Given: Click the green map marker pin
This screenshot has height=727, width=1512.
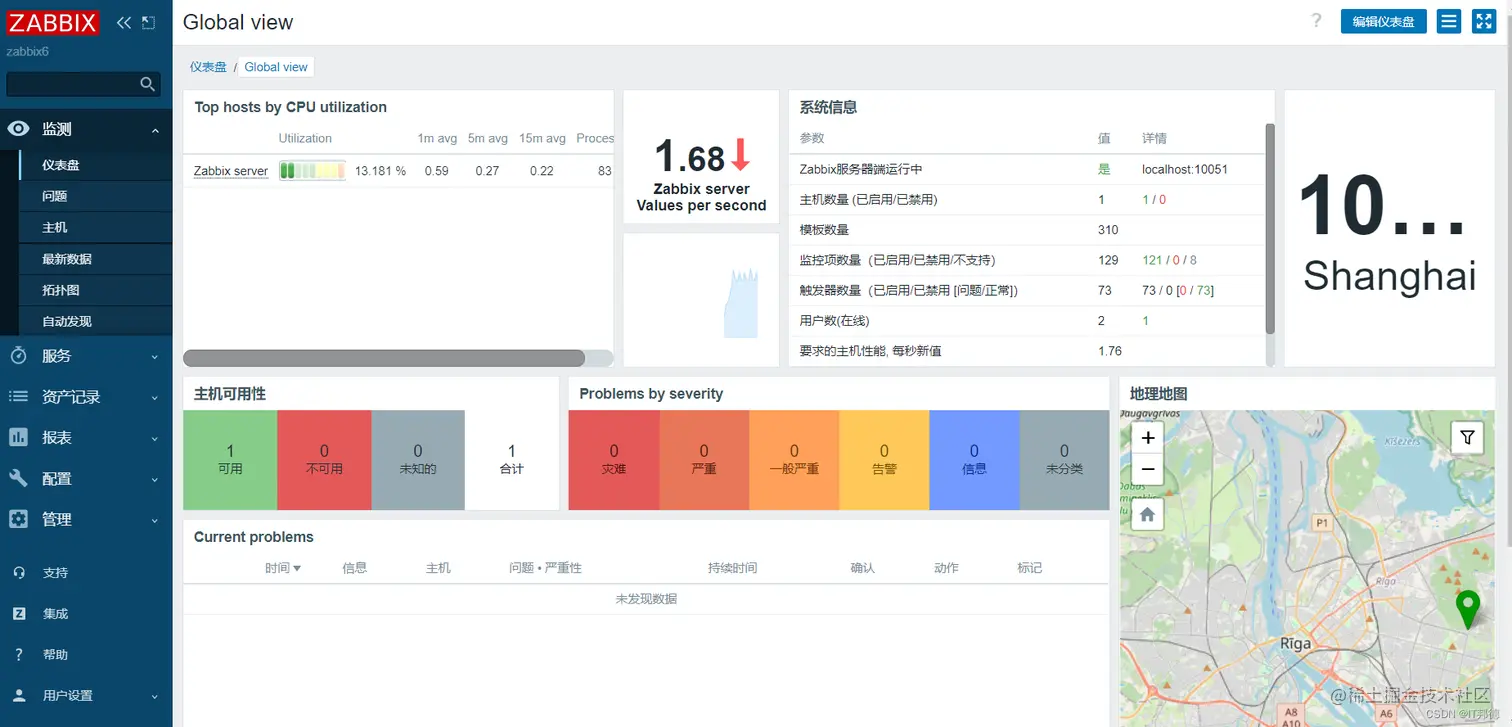Looking at the screenshot, I should point(1467,609).
